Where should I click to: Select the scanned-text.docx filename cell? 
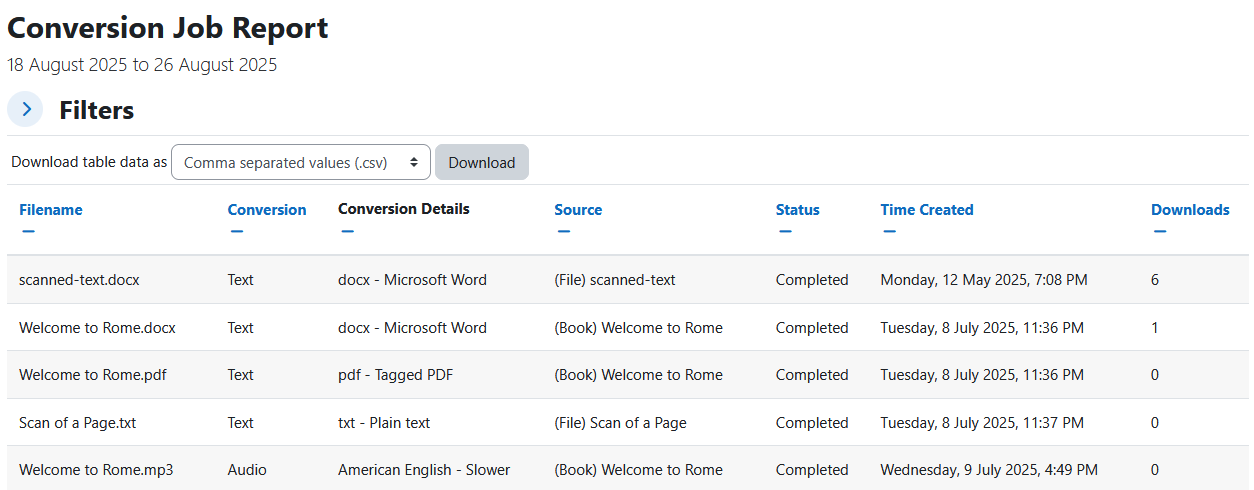(79, 280)
